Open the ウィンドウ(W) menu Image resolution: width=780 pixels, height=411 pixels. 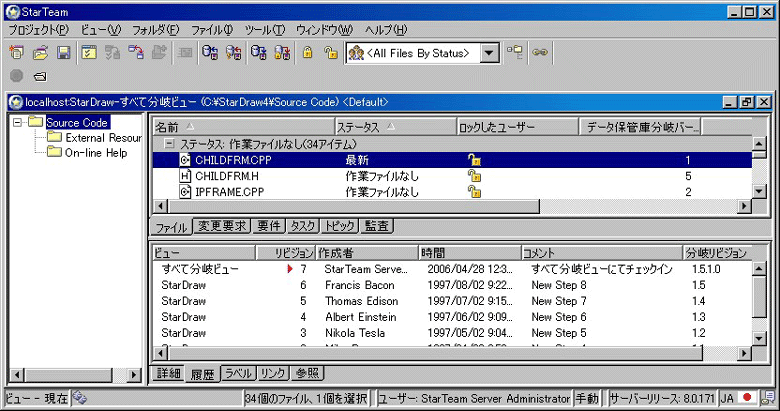click(x=324, y=30)
